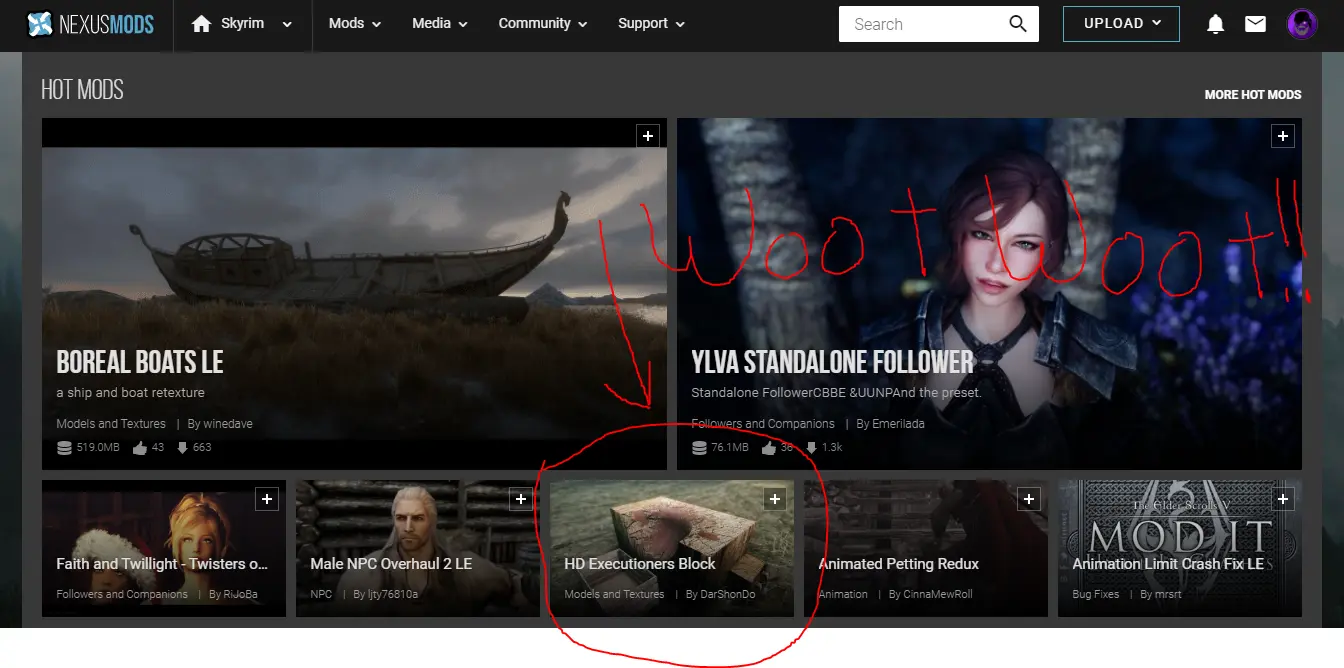Image resolution: width=1344 pixels, height=668 pixels.
Task: Click the downloads arrow icon on Ylva Follower
Action: pos(810,448)
